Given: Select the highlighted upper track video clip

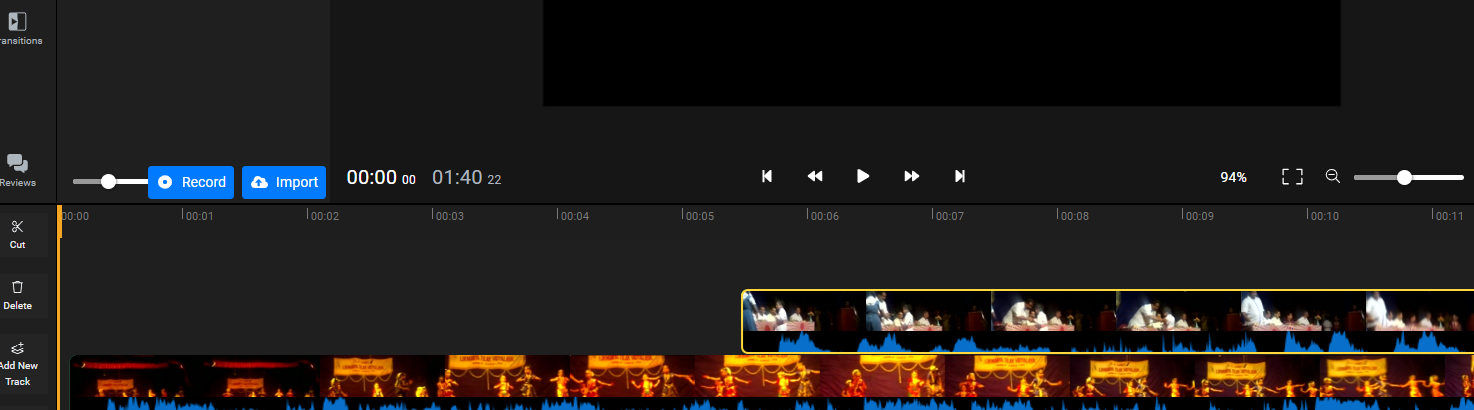Looking at the screenshot, I should [x=1107, y=321].
